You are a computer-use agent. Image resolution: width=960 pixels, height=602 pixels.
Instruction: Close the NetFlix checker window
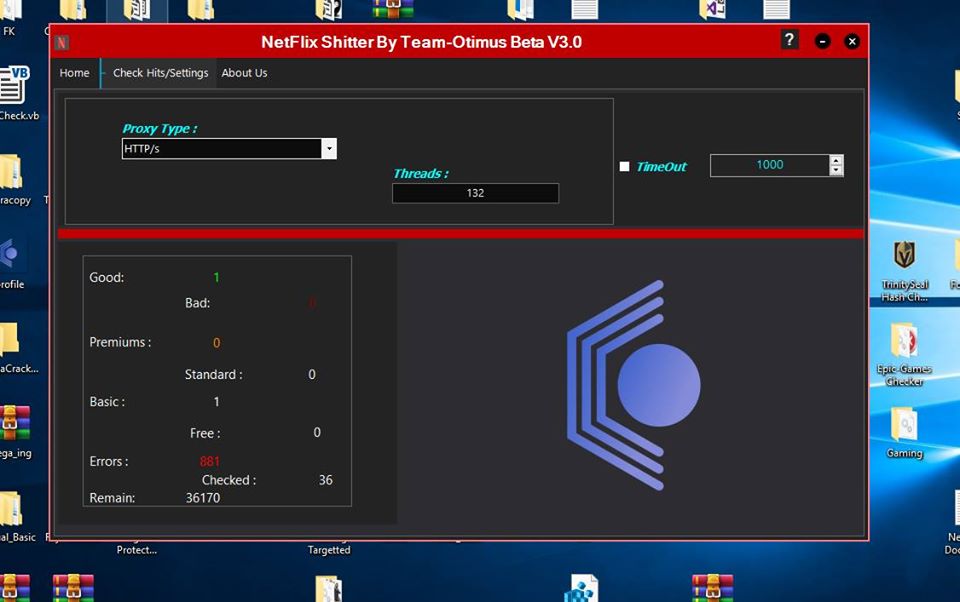(852, 41)
